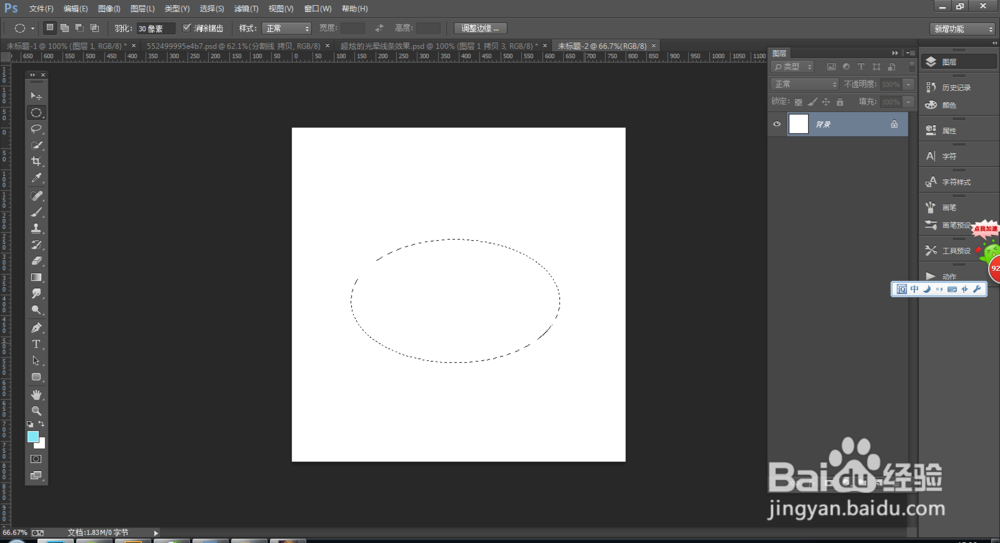Toggle Quick Mask mode icon
Viewport: 1000px width, 543px height.
[36, 459]
